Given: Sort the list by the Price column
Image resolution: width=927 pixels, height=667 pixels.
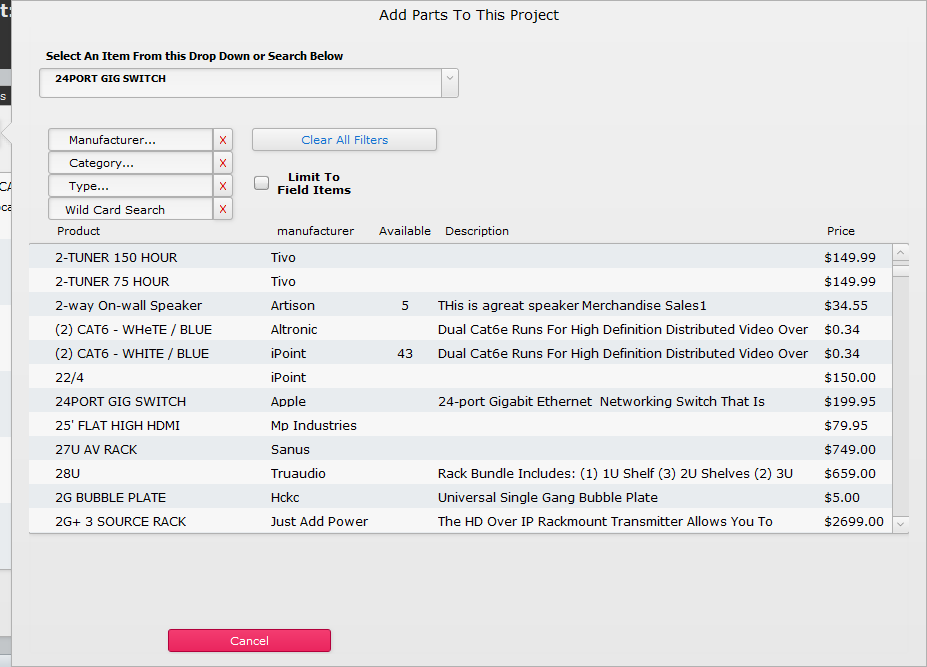Looking at the screenshot, I should [x=840, y=231].
